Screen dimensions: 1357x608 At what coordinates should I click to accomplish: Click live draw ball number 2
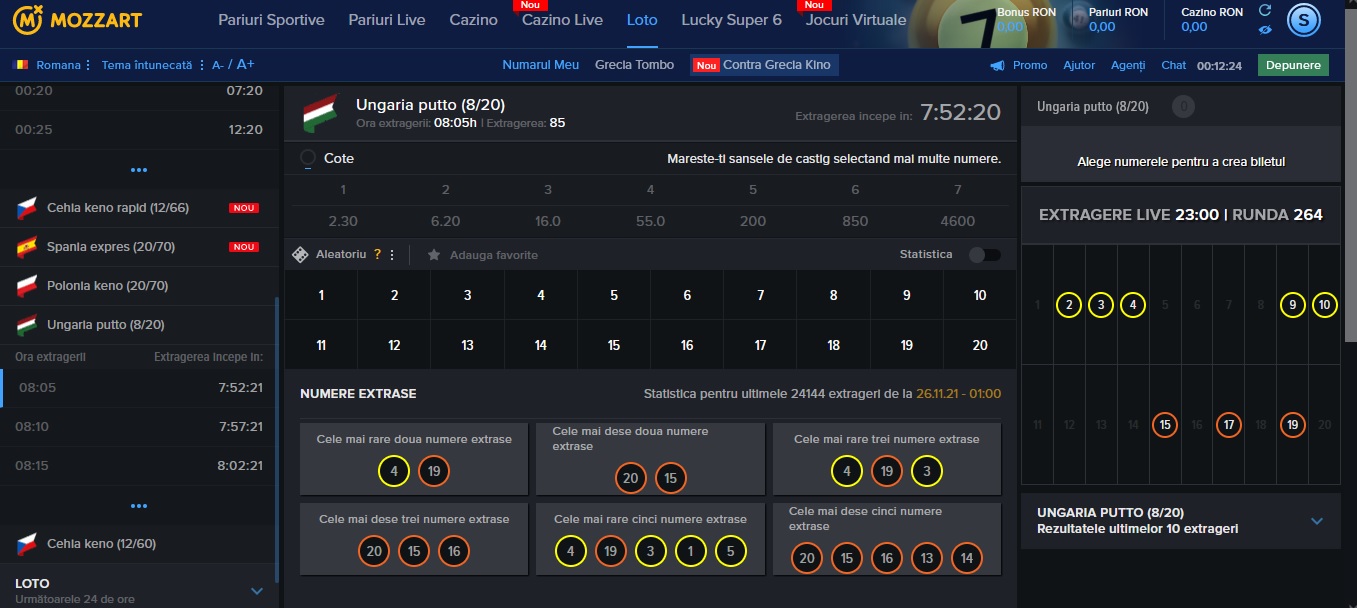coord(1069,305)
